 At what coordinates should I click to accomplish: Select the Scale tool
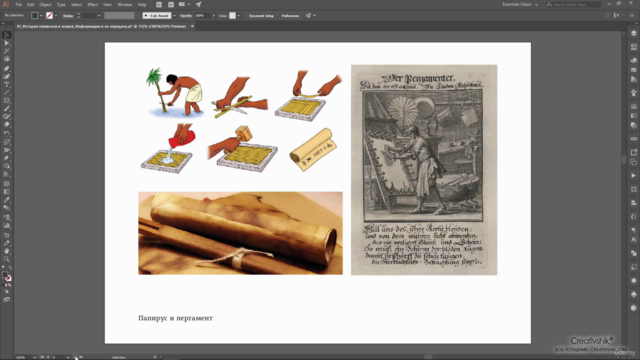tap(7, 142)
